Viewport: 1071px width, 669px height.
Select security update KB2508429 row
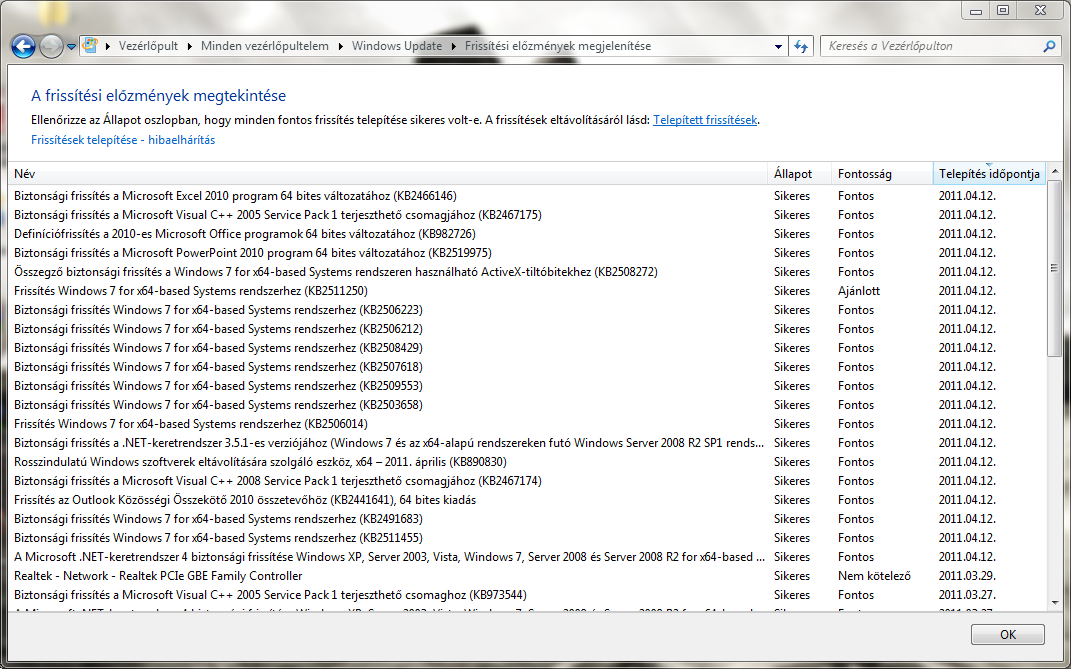pyautogui.click(x=527, y=349)
